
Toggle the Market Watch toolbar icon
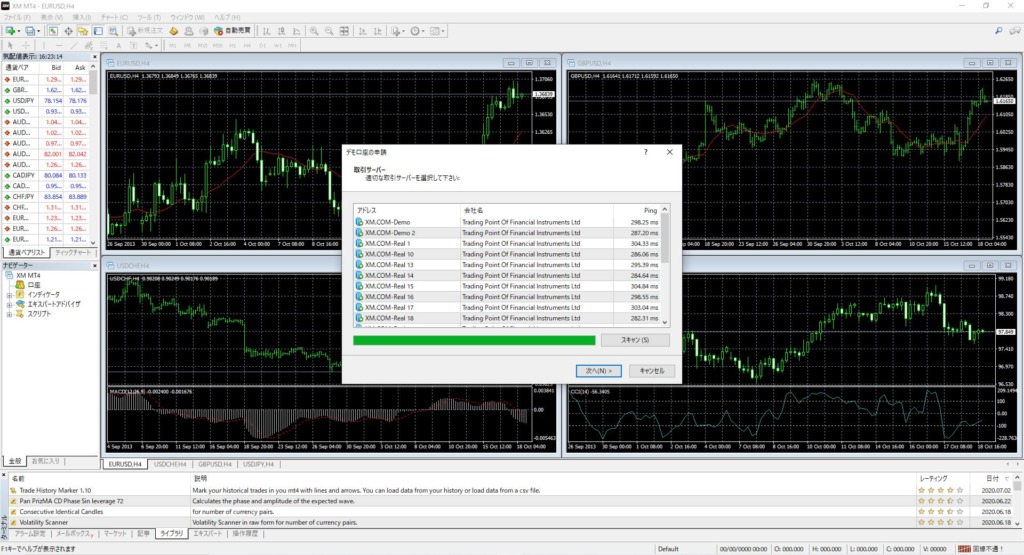pos(53,31)
